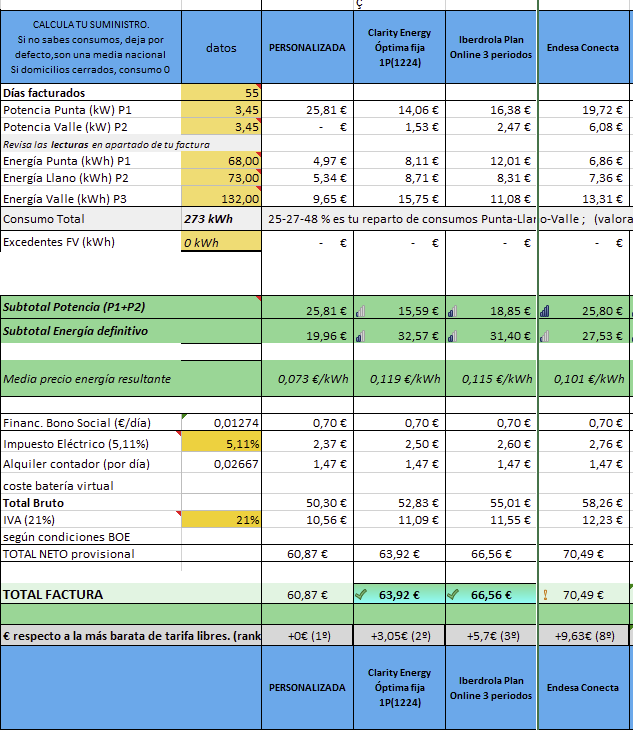Select Subtotal Energía definitivo label cell
This screenshot has width=633, height=730.
[131, 331]
